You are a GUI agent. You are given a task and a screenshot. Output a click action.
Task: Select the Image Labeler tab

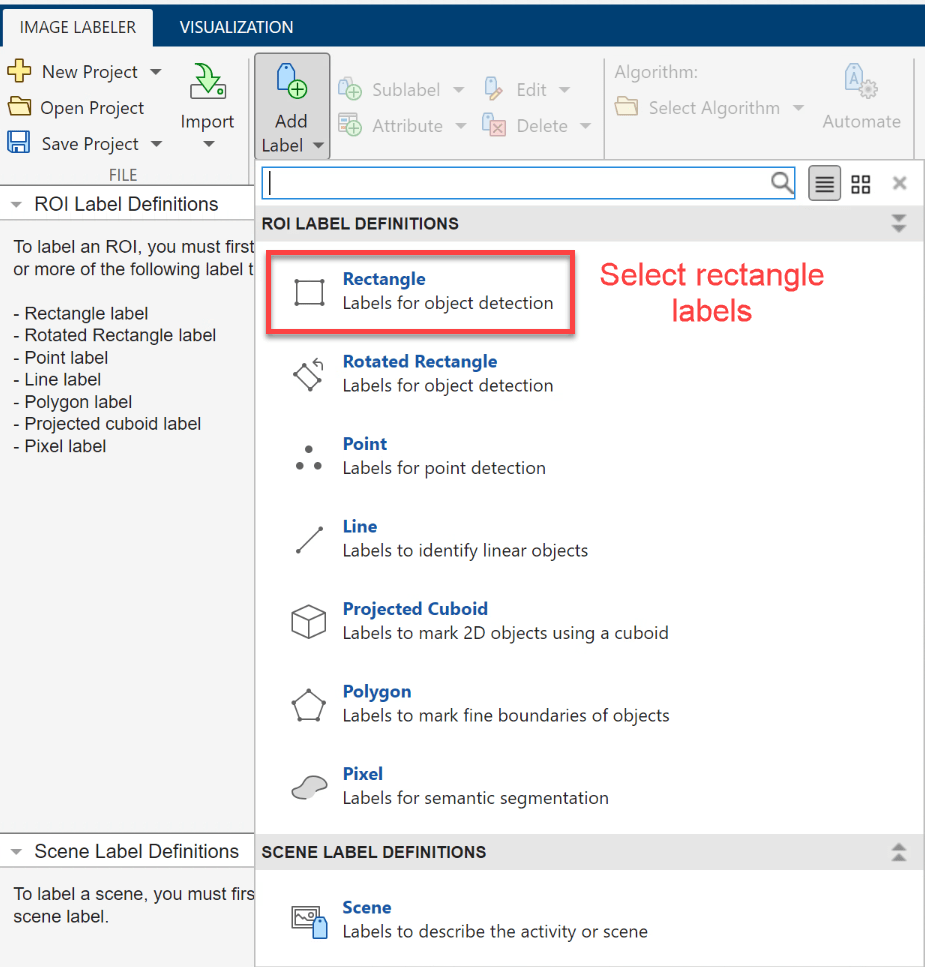click(76, 27)
